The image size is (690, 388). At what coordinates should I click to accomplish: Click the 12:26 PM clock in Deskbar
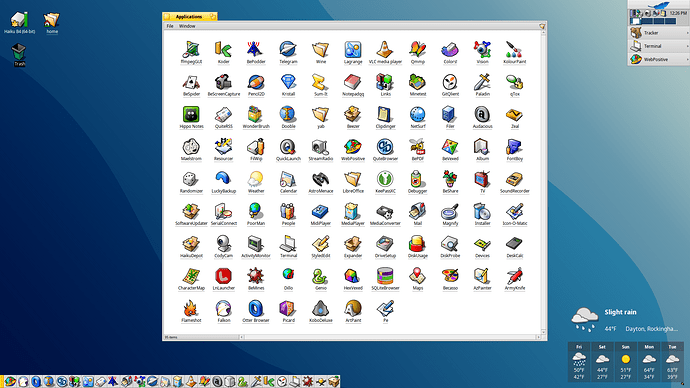678,13
